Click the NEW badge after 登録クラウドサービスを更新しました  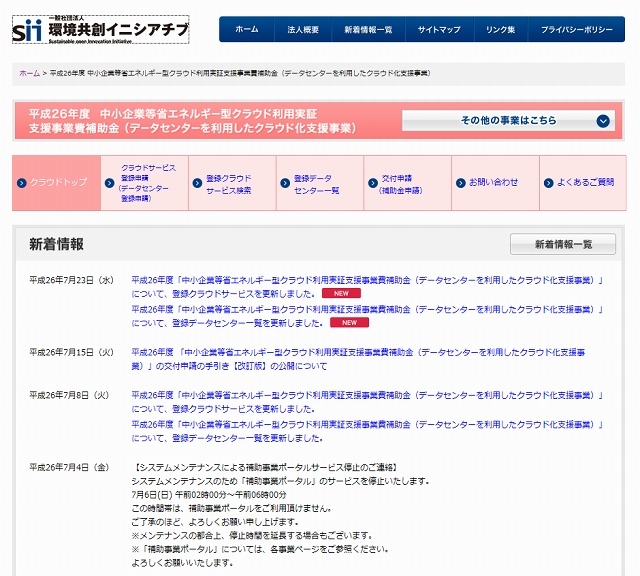click(x=341, y=293)
